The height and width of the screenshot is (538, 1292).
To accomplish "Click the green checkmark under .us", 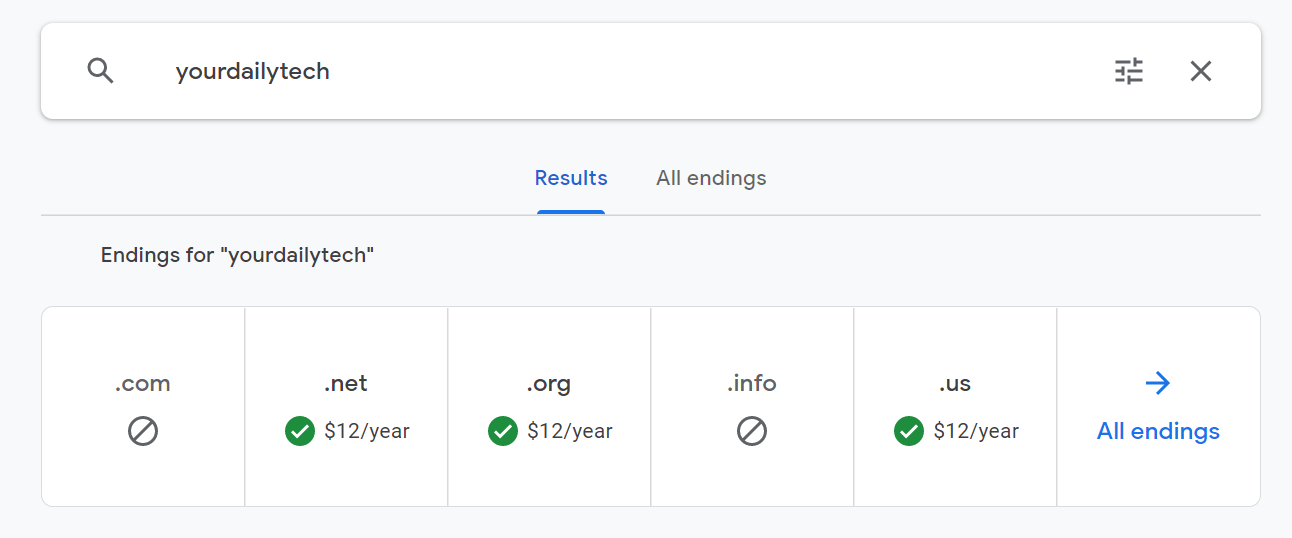I will pyautogui.click(x=909, y=432).
